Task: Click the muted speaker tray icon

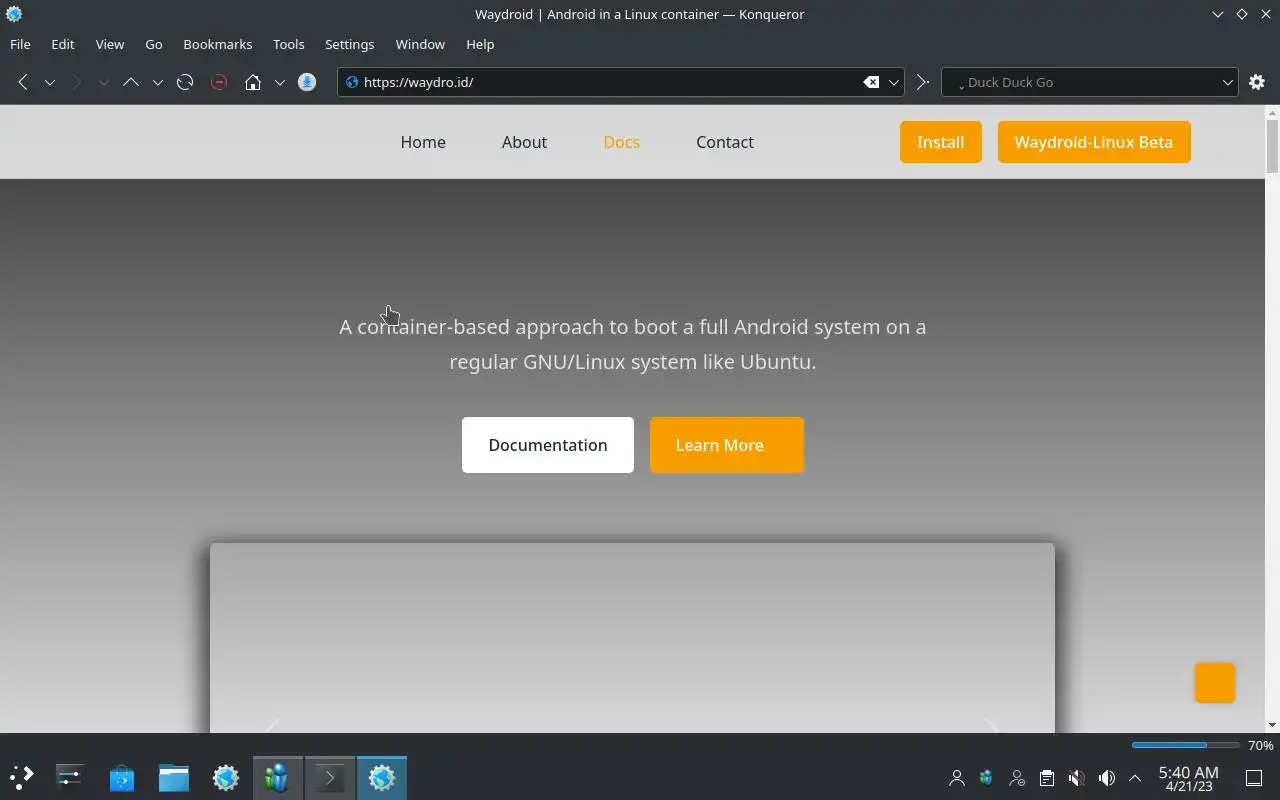Action: point(1077,778)
